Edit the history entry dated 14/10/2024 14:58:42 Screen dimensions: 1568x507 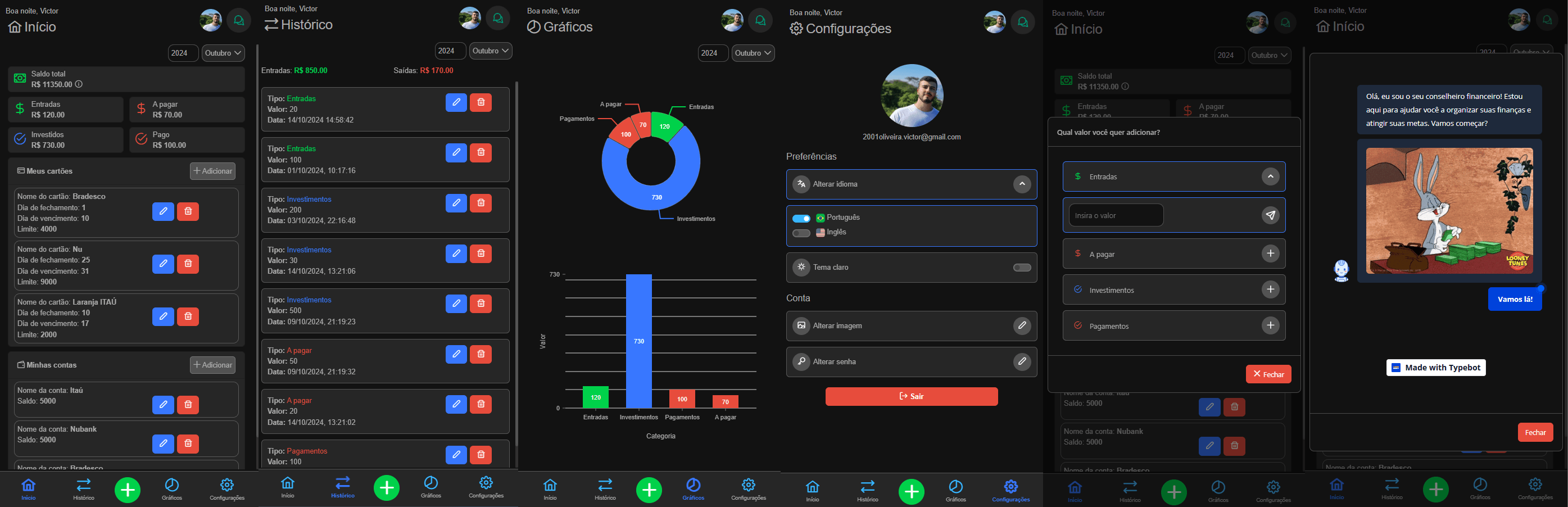(456, 102)
